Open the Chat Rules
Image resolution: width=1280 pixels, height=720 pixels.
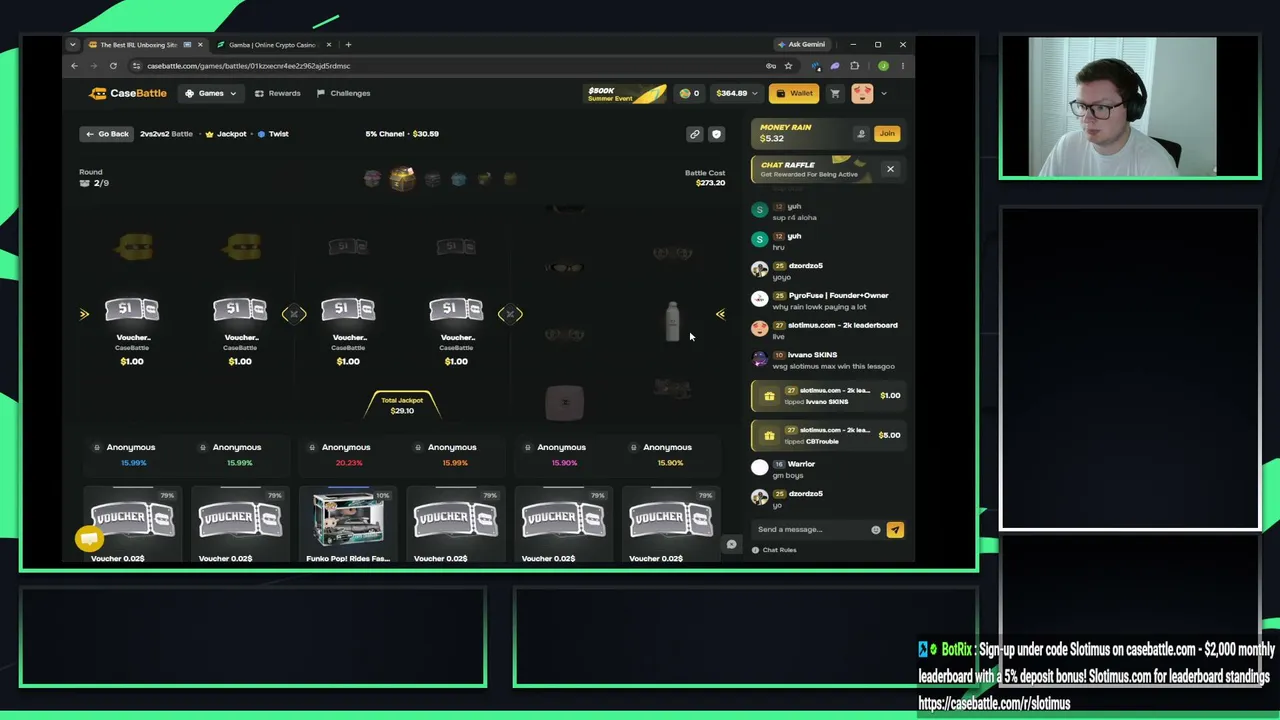(x=774, y=550)
